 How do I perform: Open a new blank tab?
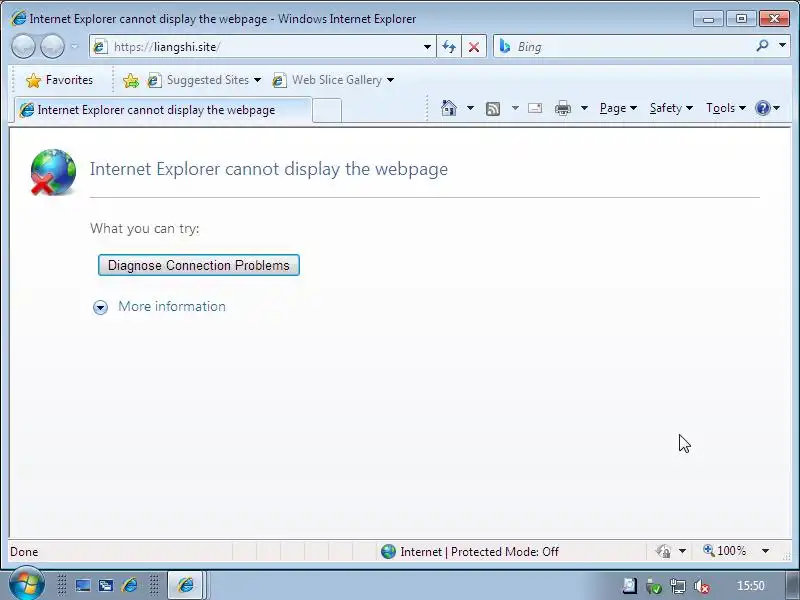tap(327, 110)
